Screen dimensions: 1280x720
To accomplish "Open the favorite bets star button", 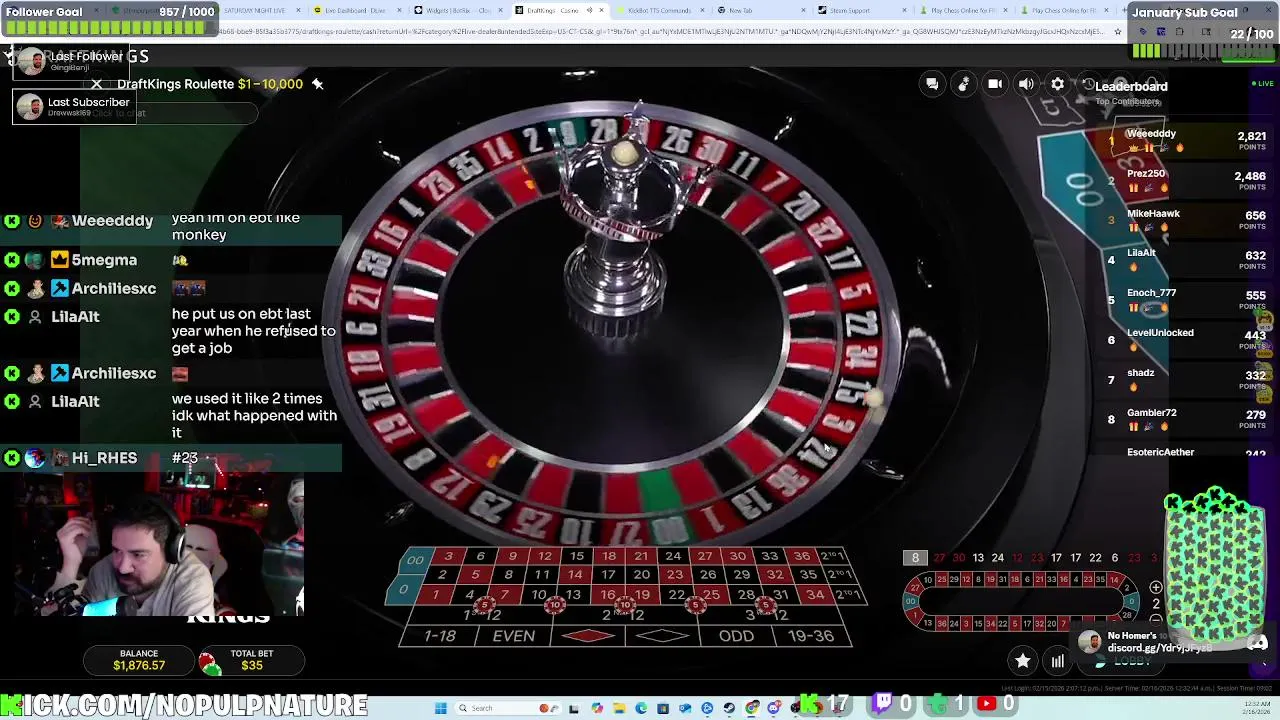I will [1022, 660].
